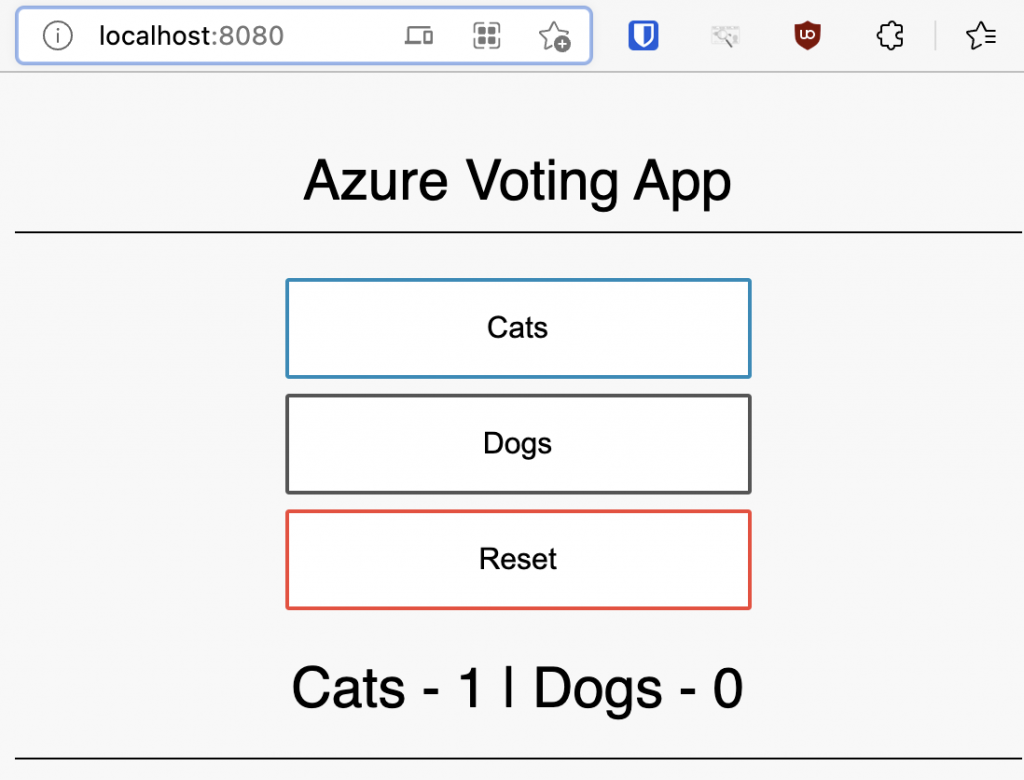Screen dimensions: 1024x780
Task: Click the divider line below the heading
Action: coord(518,232)
